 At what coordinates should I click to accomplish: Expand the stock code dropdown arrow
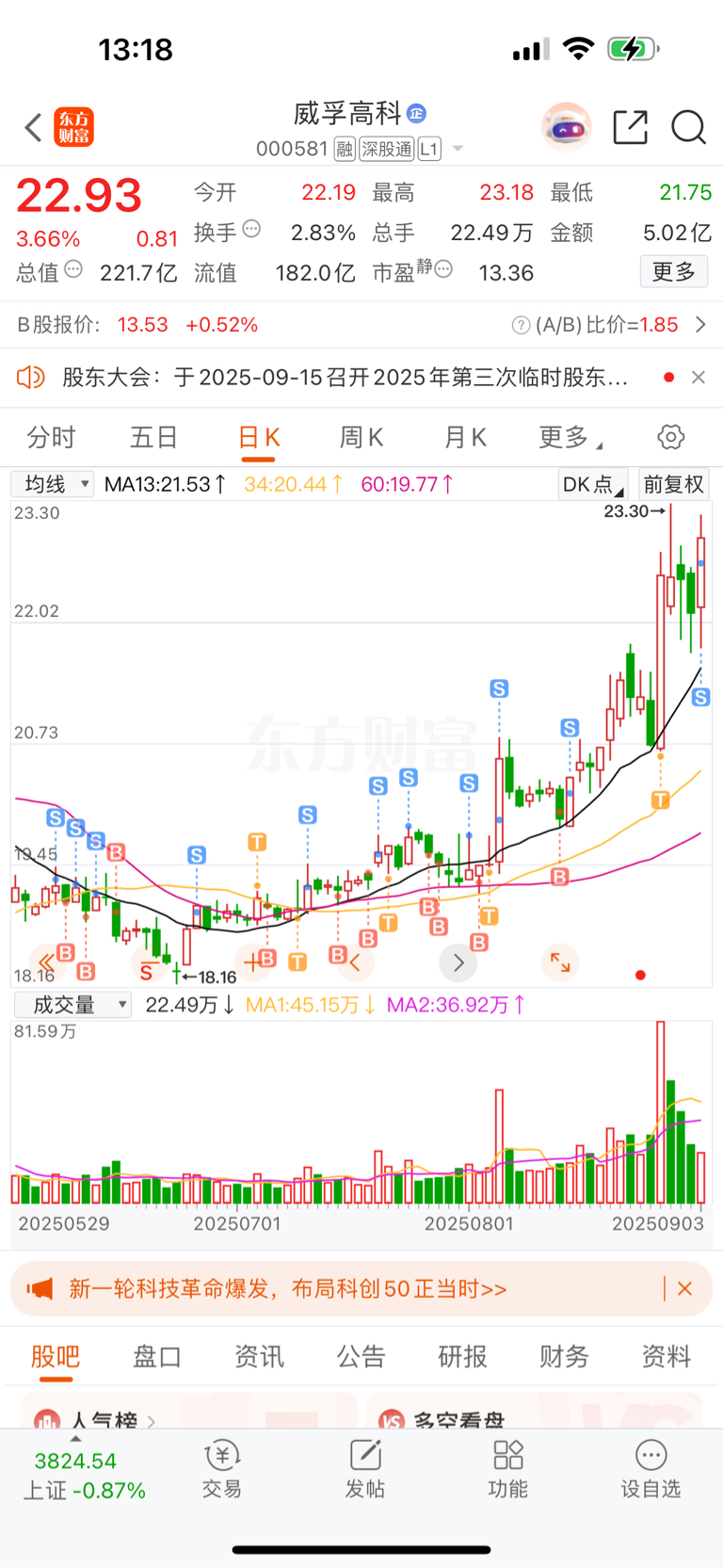(458, 149)
